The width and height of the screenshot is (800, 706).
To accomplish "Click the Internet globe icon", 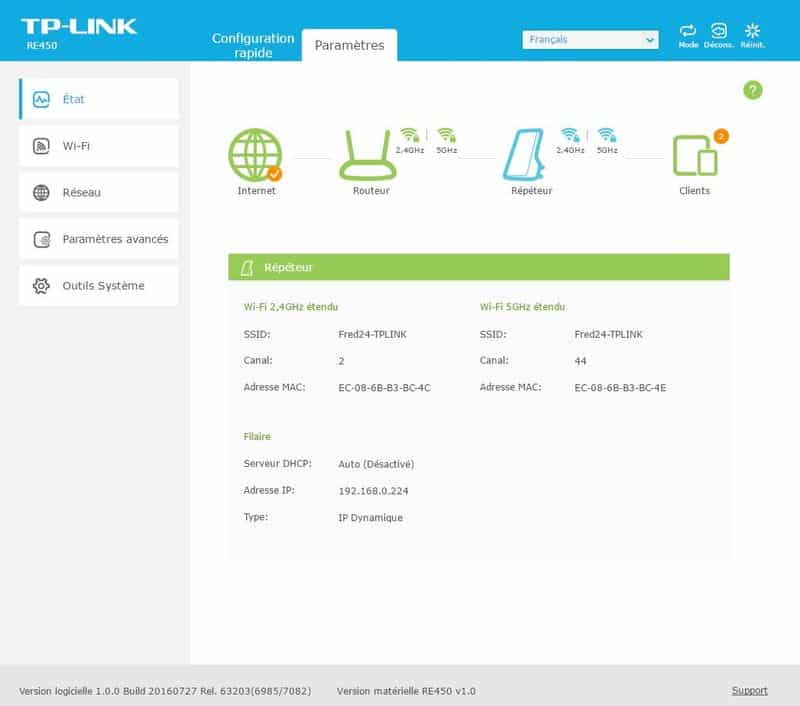I will 254,155.
